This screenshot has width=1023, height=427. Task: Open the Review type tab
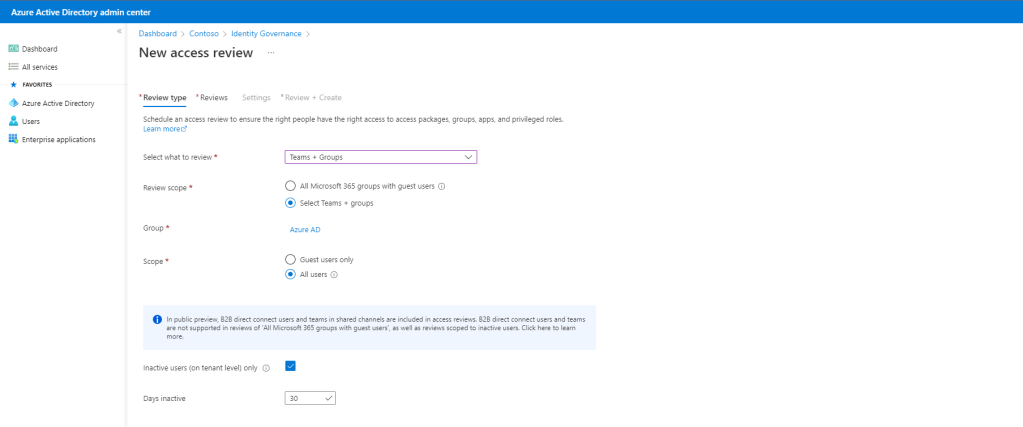tap(164, 98)
